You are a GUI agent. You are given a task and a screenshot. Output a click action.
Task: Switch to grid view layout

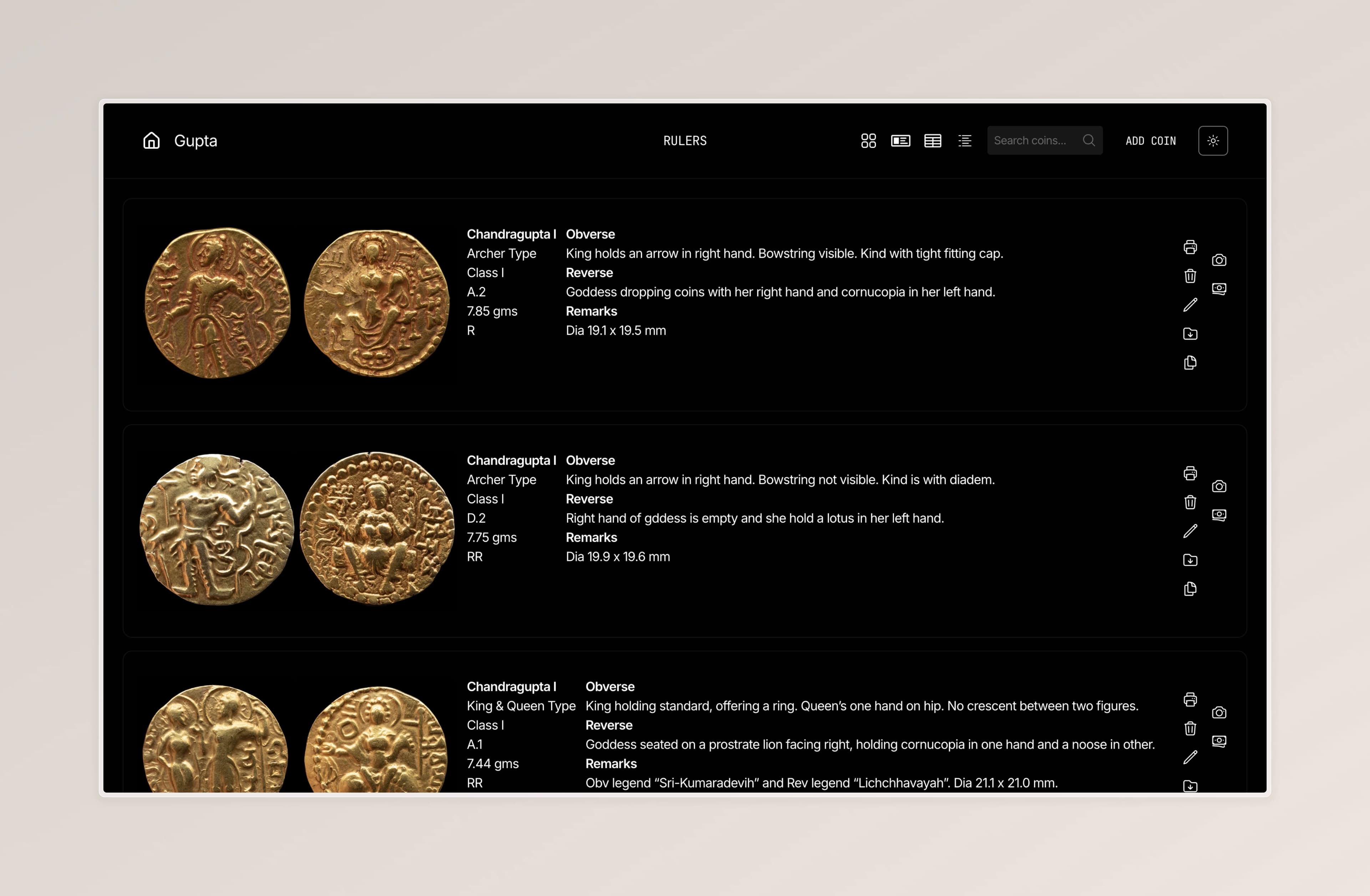869,141
